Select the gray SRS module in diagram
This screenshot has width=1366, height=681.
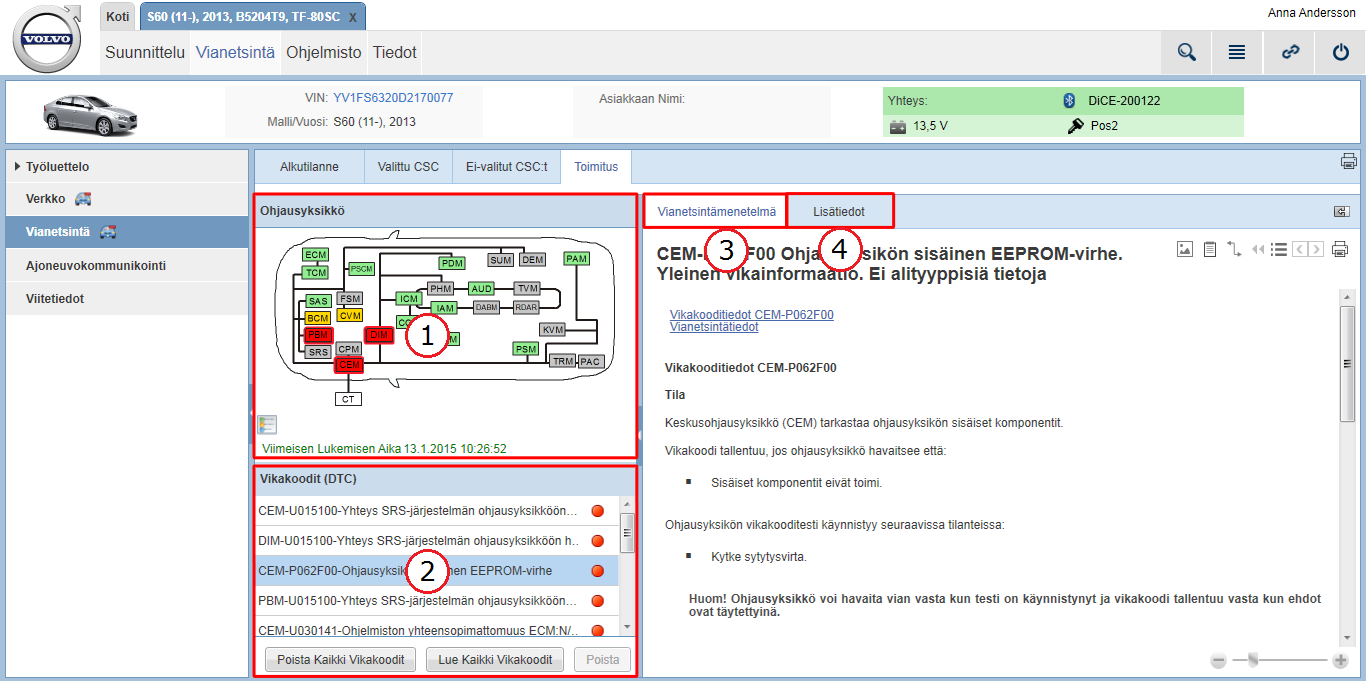318,352
